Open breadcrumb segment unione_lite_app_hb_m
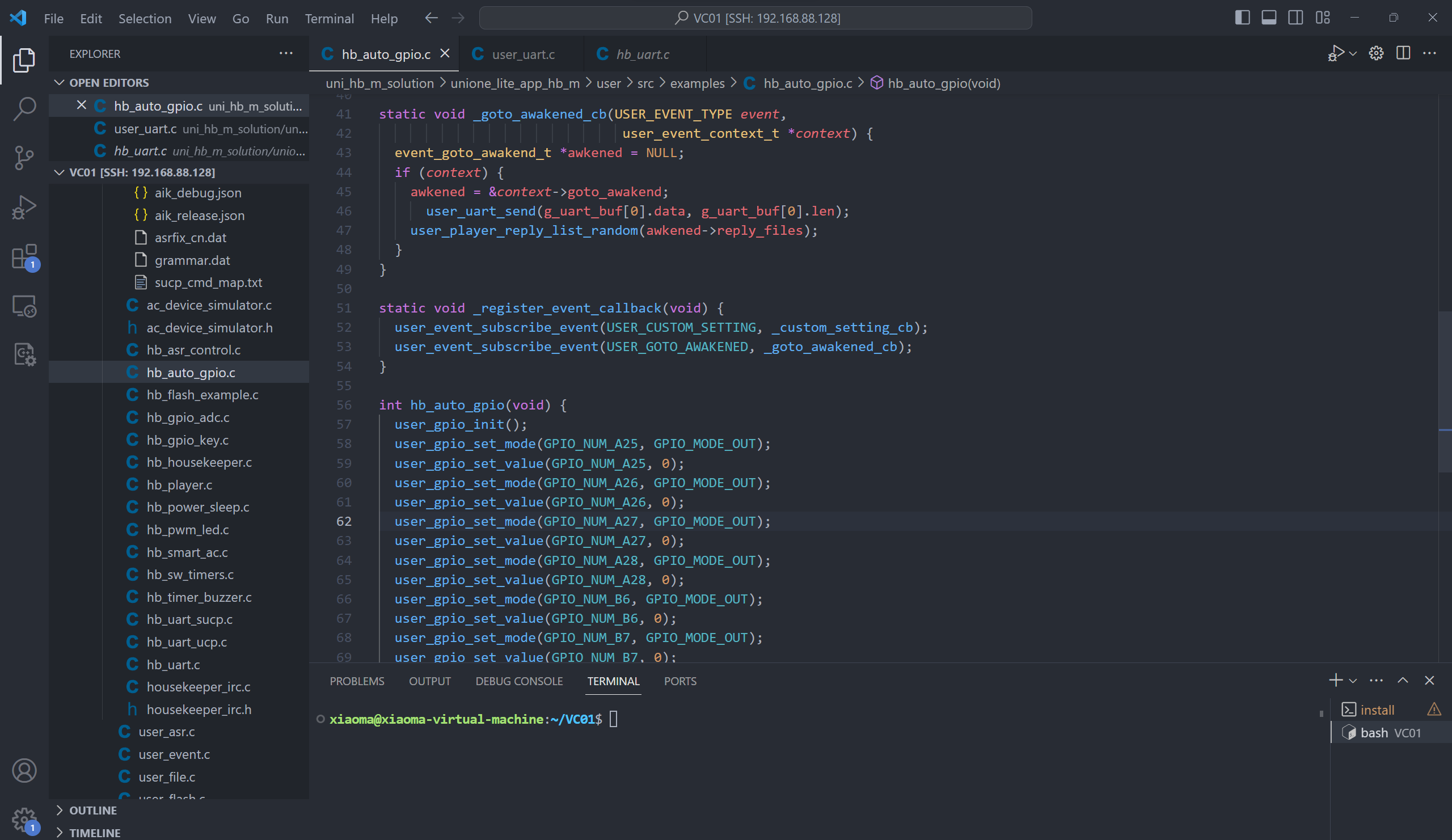 click(515, 83)
